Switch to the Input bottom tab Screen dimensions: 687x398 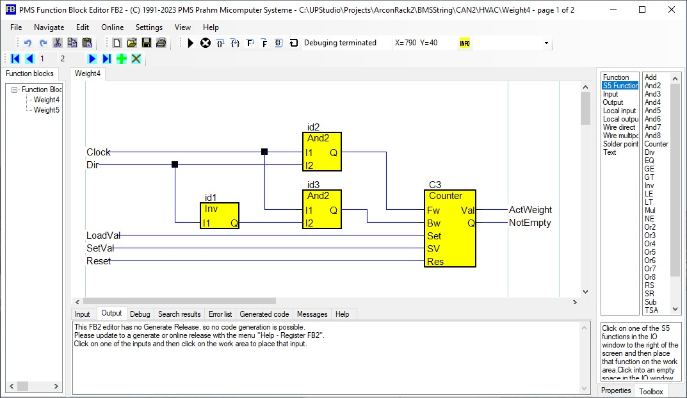(x=82, y=314)
